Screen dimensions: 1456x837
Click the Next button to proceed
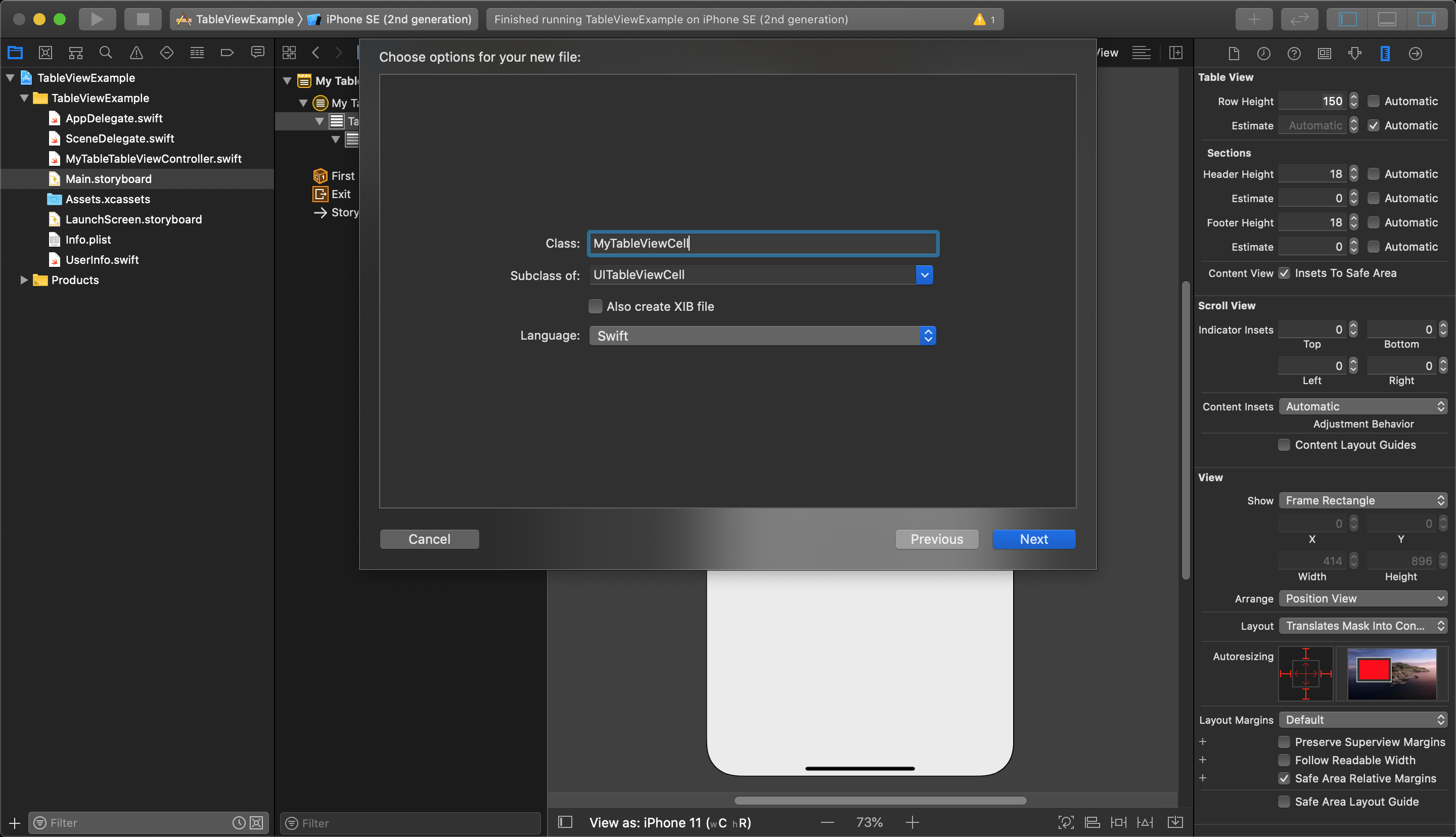tap(1034, 538)
